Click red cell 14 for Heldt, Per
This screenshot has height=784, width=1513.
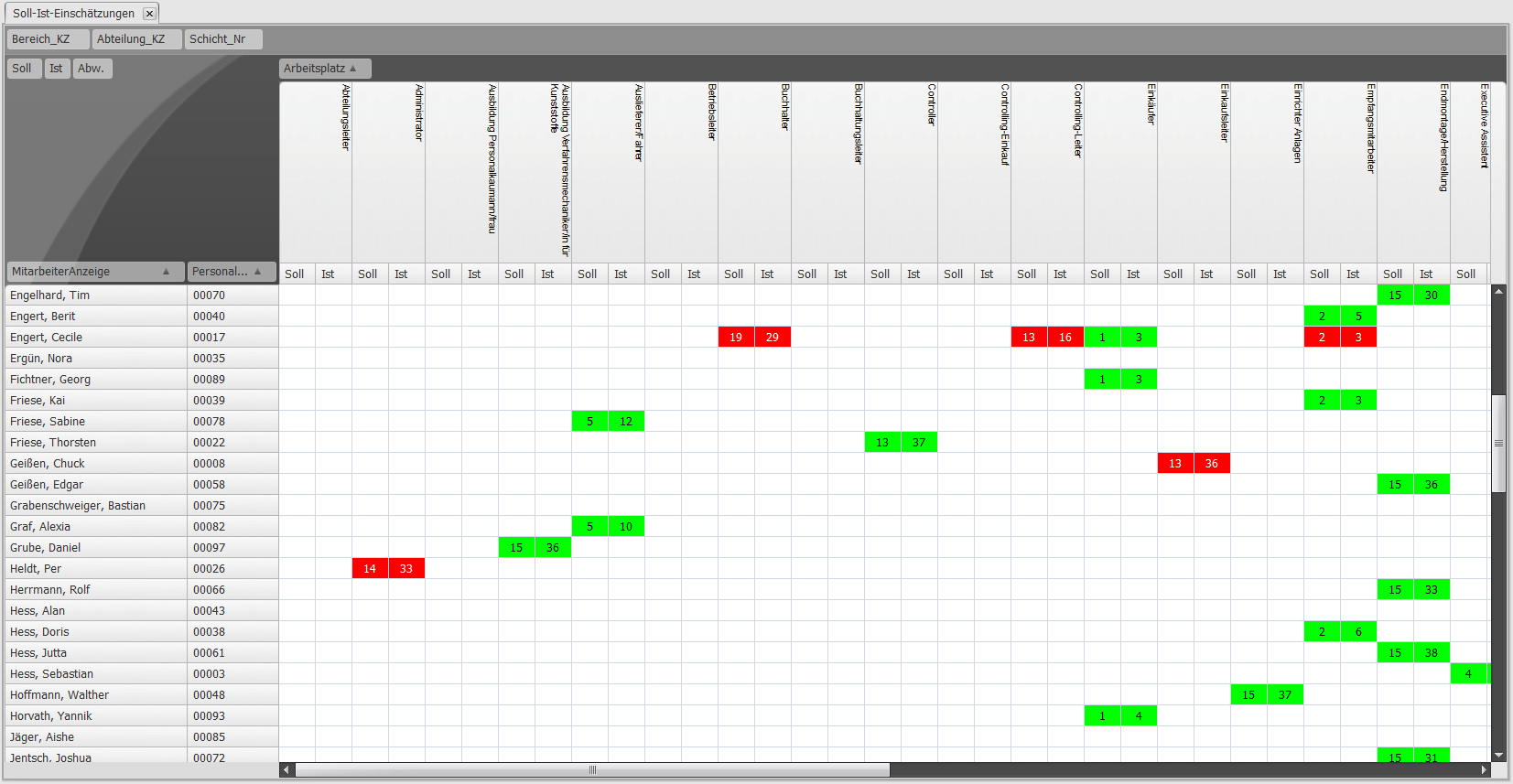tap(370, 569)
